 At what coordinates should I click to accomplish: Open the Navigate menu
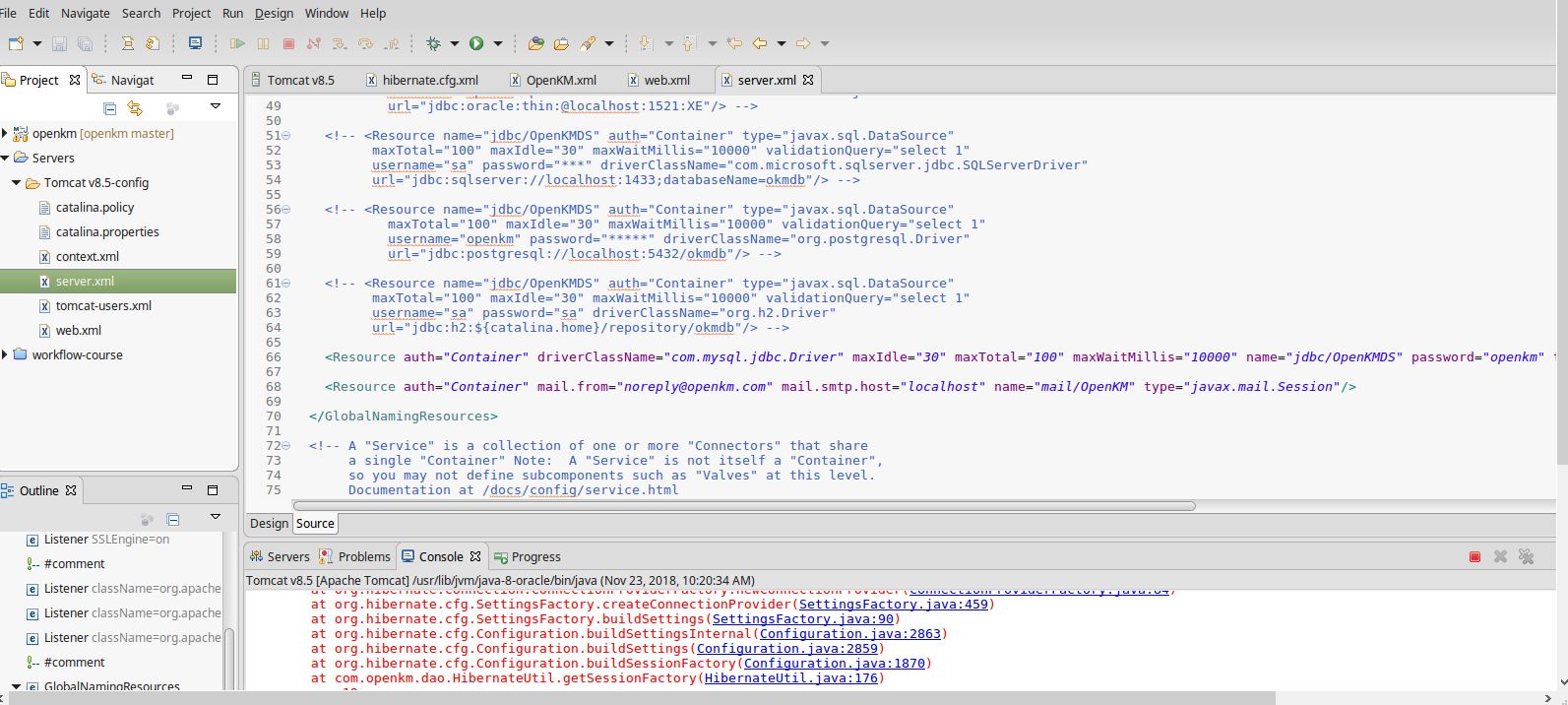[x=86, y=13]
